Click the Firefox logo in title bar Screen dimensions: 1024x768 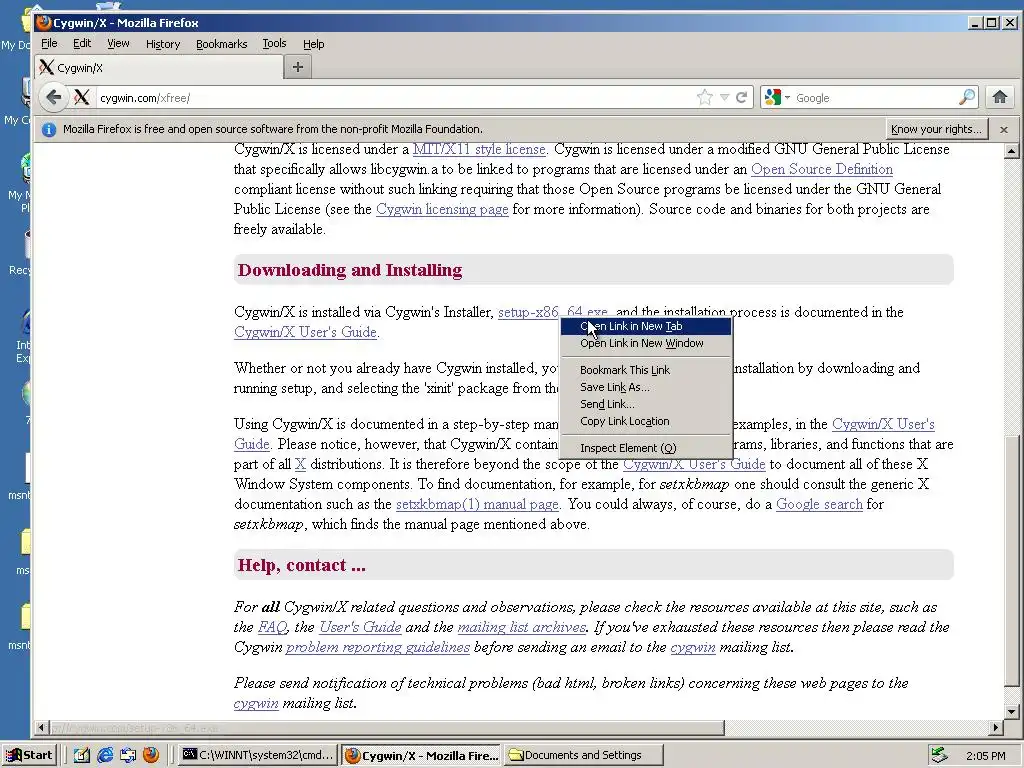[x=44, y=23]
